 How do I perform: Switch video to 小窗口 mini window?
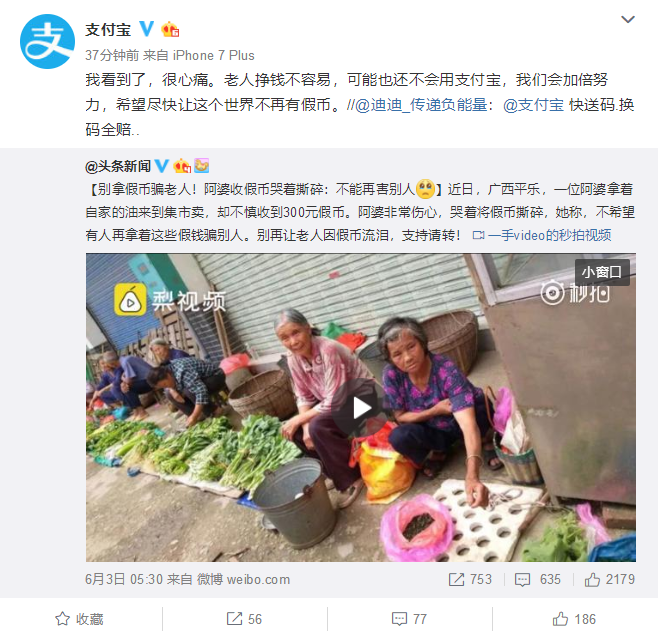click(602, 272)
